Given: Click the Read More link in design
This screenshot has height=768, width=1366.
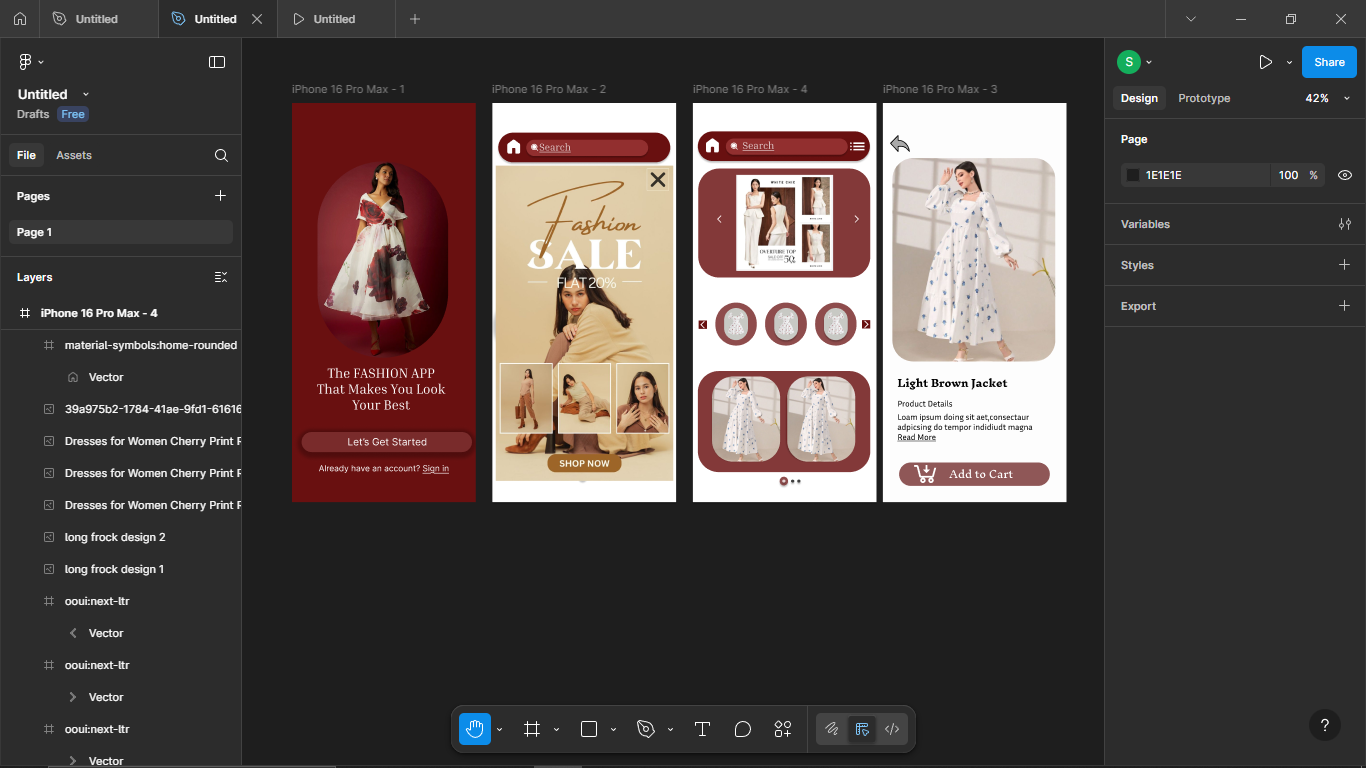Looking at the screenshot, I should (x=916, y=437).
